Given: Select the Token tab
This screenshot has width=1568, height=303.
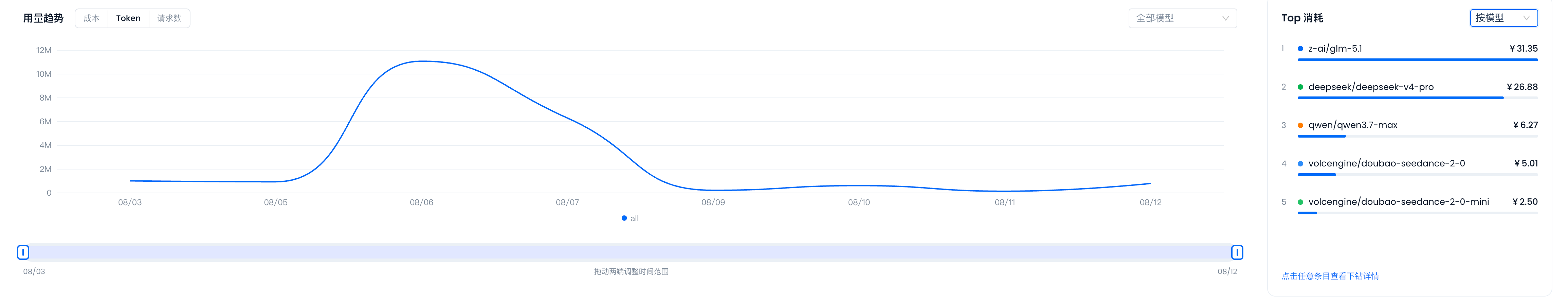Looking at the screenshot, I should click(x=128, y=18).
